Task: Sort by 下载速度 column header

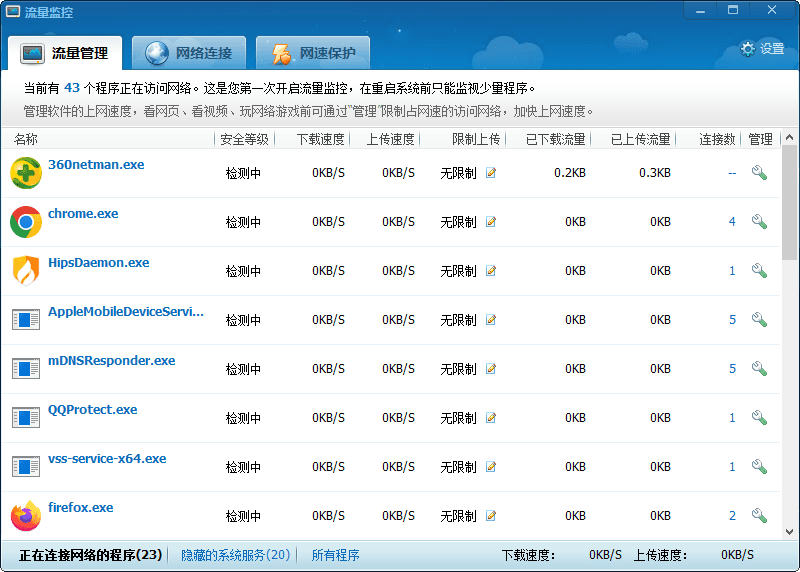Action: tap(320, 139)
